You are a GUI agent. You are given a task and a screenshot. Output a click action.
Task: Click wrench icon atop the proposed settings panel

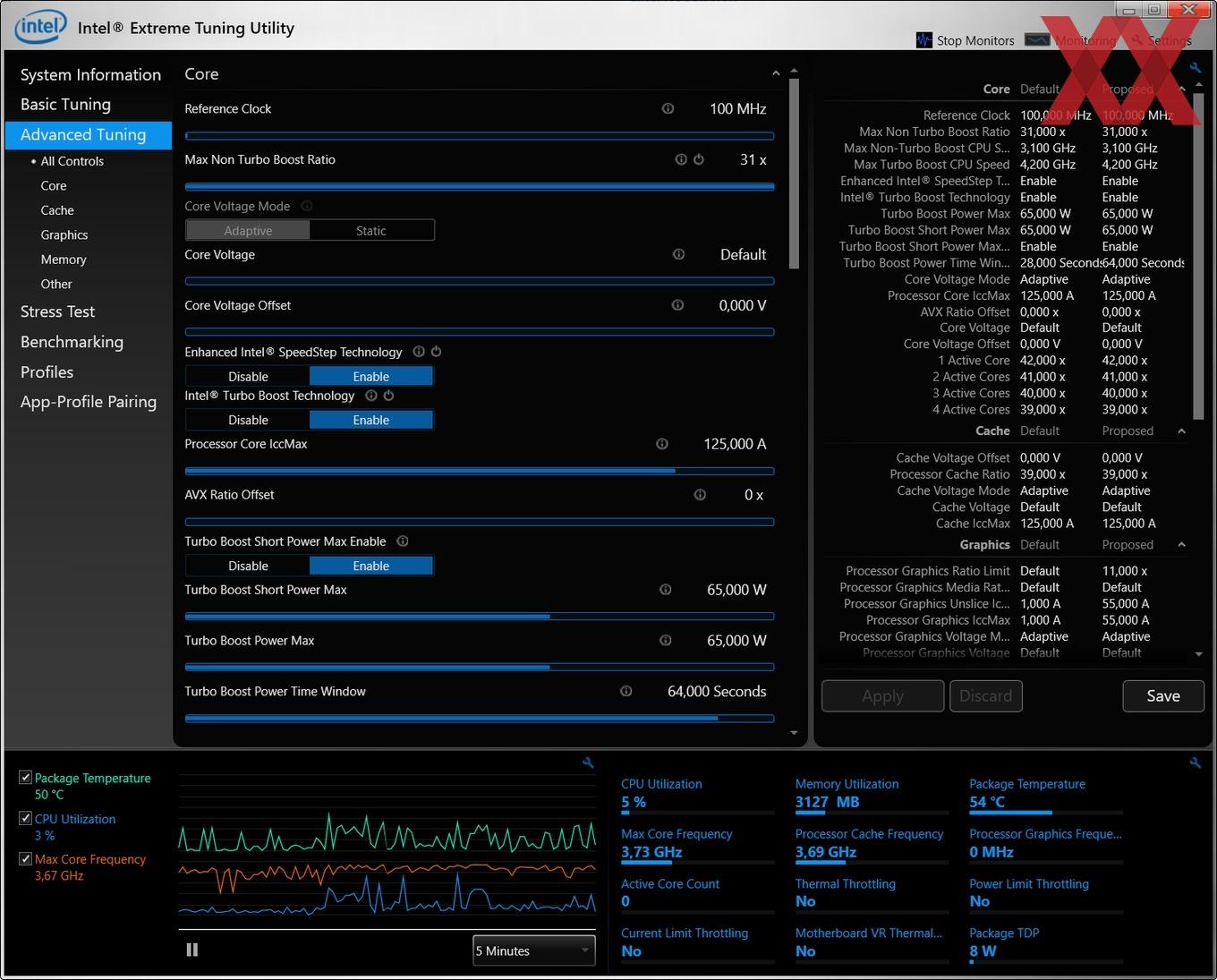1196,68
